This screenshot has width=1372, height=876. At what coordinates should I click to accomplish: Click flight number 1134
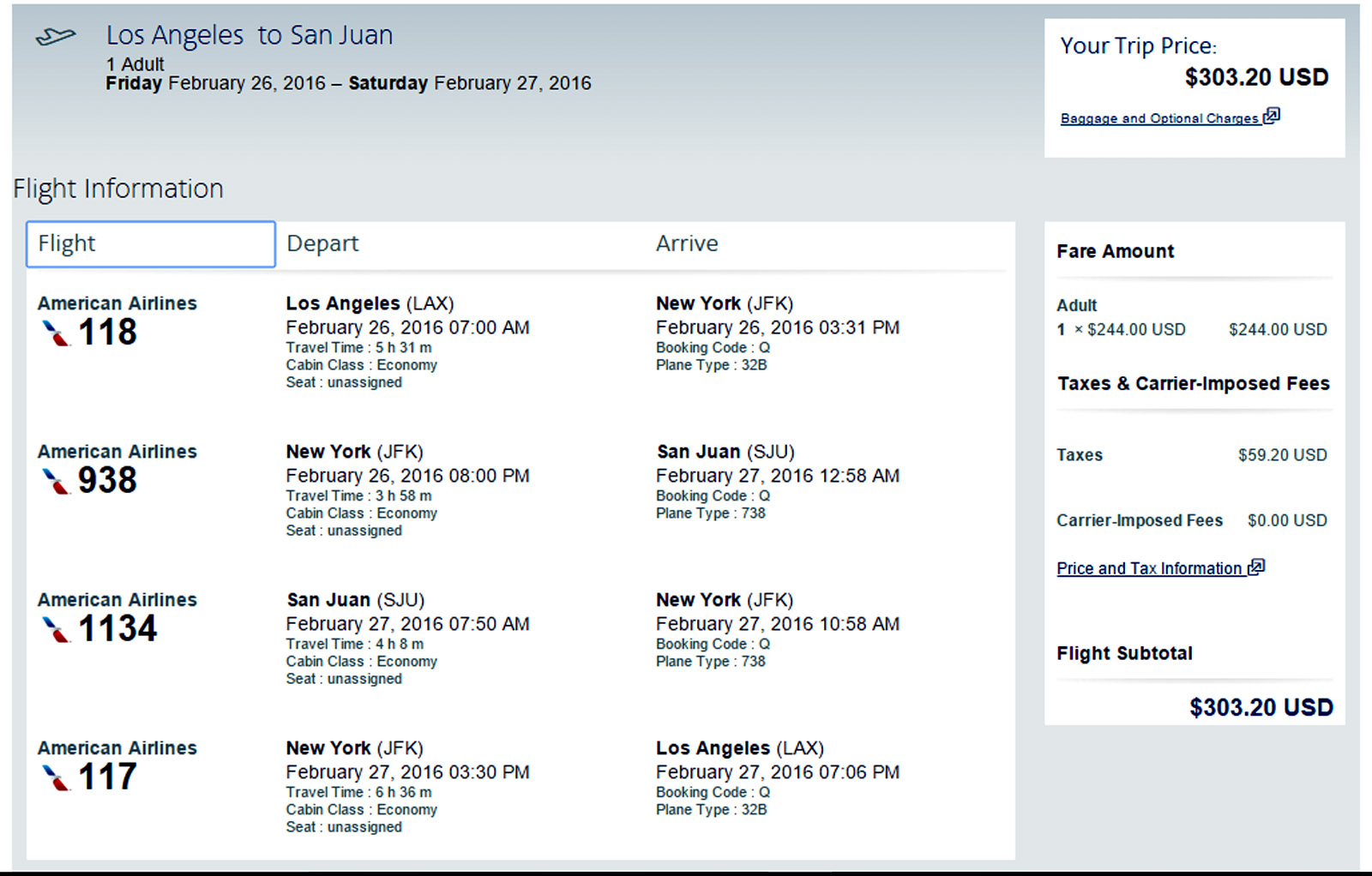118,629
